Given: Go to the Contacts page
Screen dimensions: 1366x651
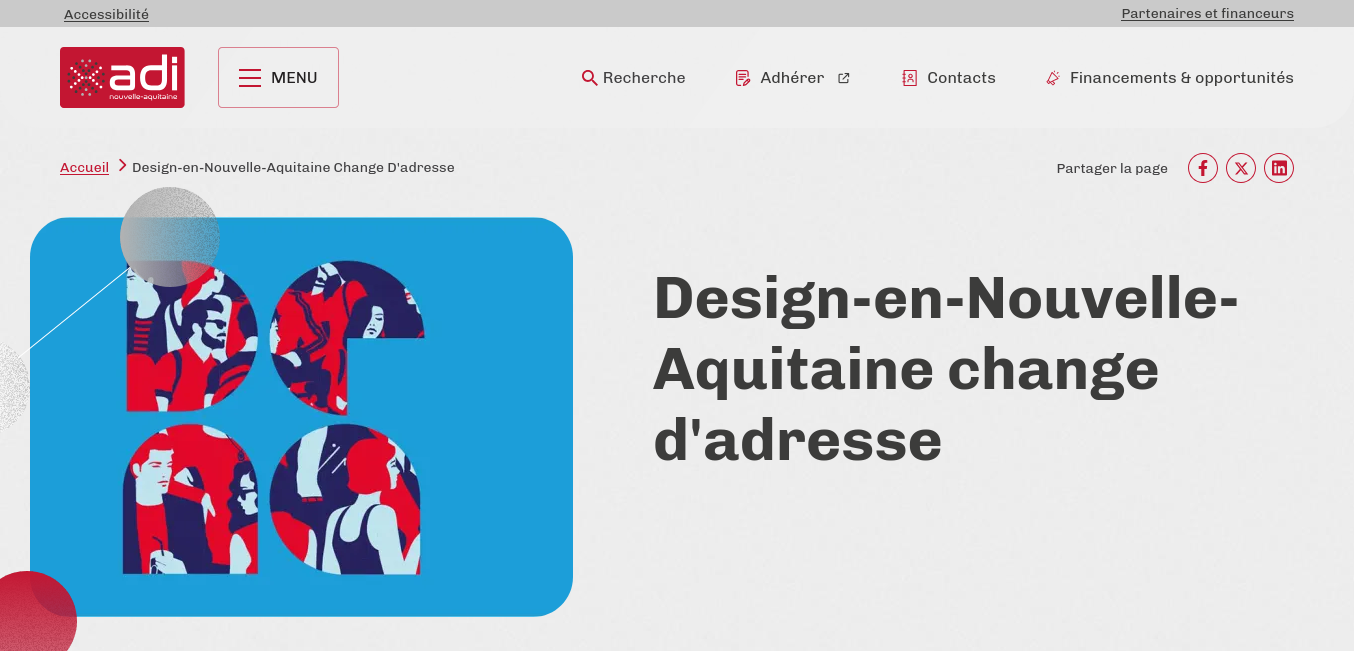Looking at the screenshot, I should click(x=961, y=78).
